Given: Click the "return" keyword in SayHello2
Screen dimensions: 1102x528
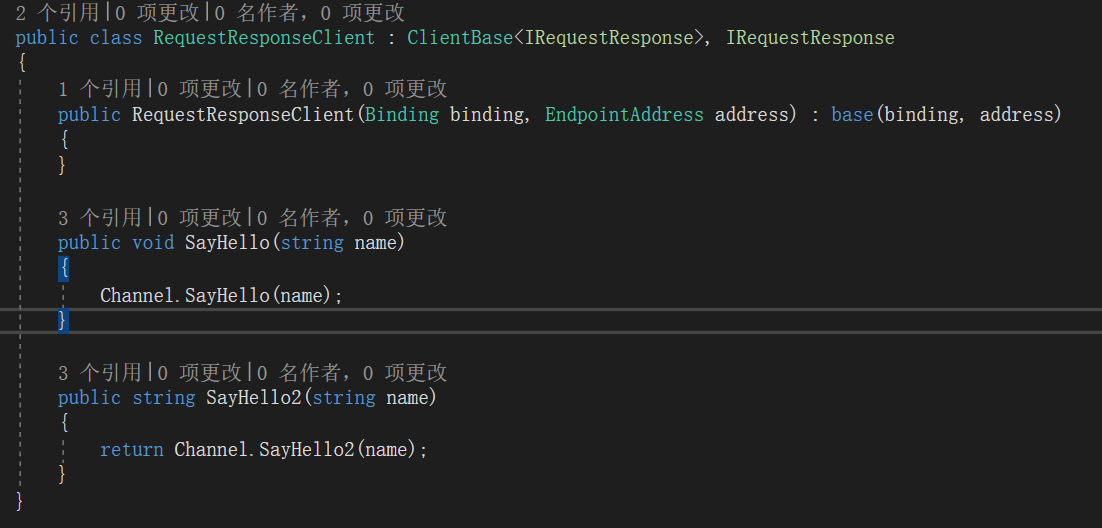Looking at the screenshot, I should [131, 450].
